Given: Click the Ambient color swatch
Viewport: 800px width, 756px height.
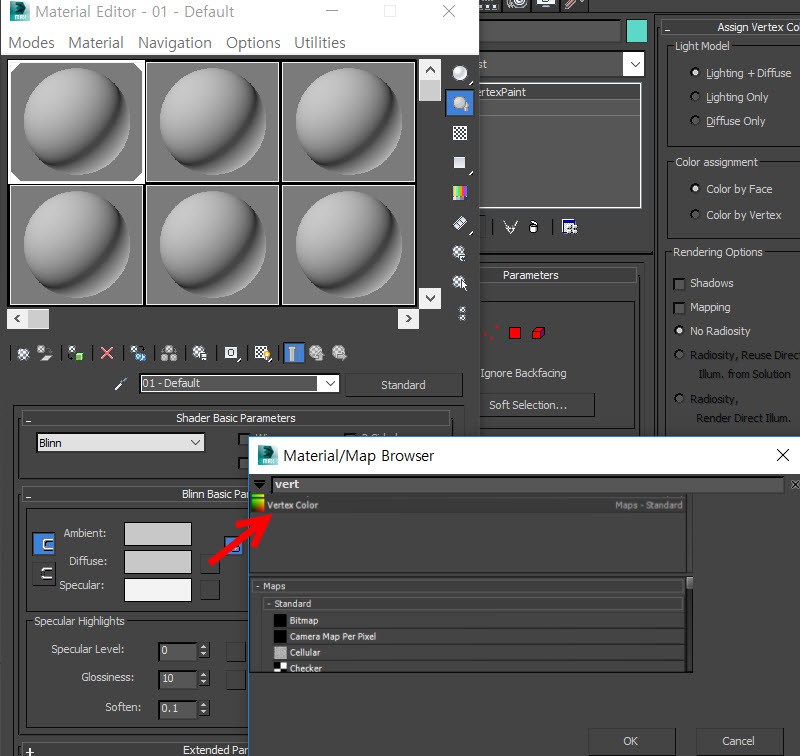Looking at the screenshot, I should pos(158,534).
